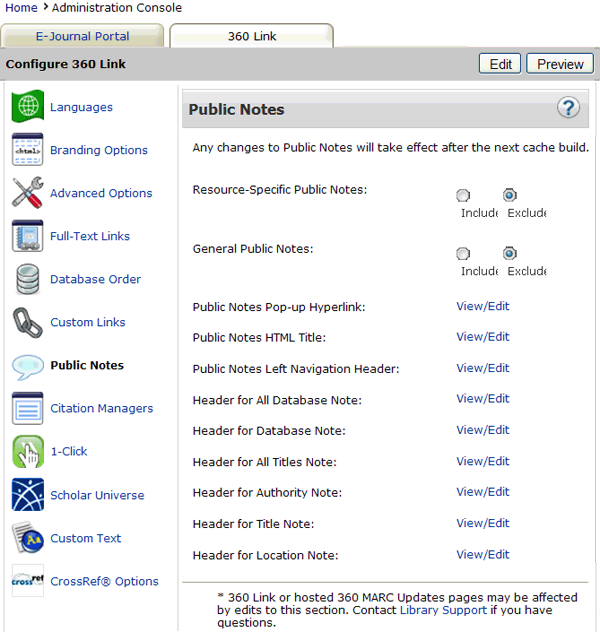The image size is (600, 632).
Task: Open the Advanced Options link
Action: point(101,193)
